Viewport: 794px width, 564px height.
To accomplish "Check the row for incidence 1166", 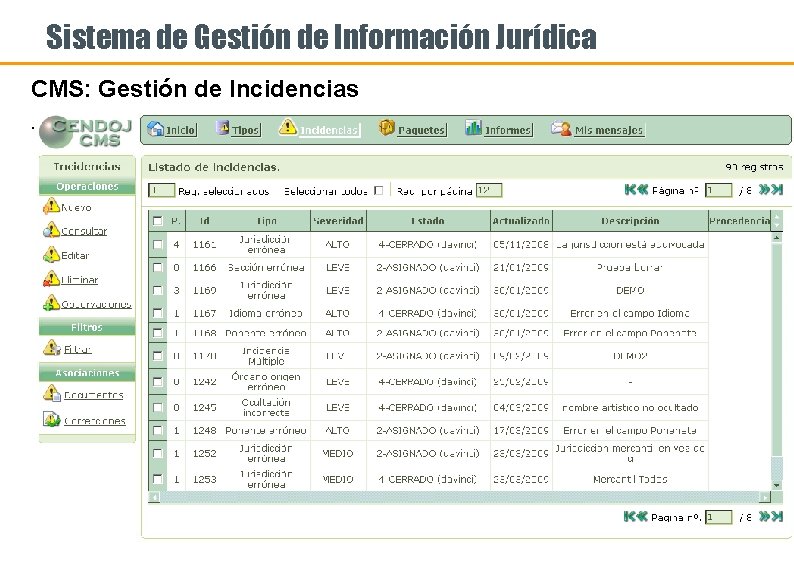I will [157, 267].
